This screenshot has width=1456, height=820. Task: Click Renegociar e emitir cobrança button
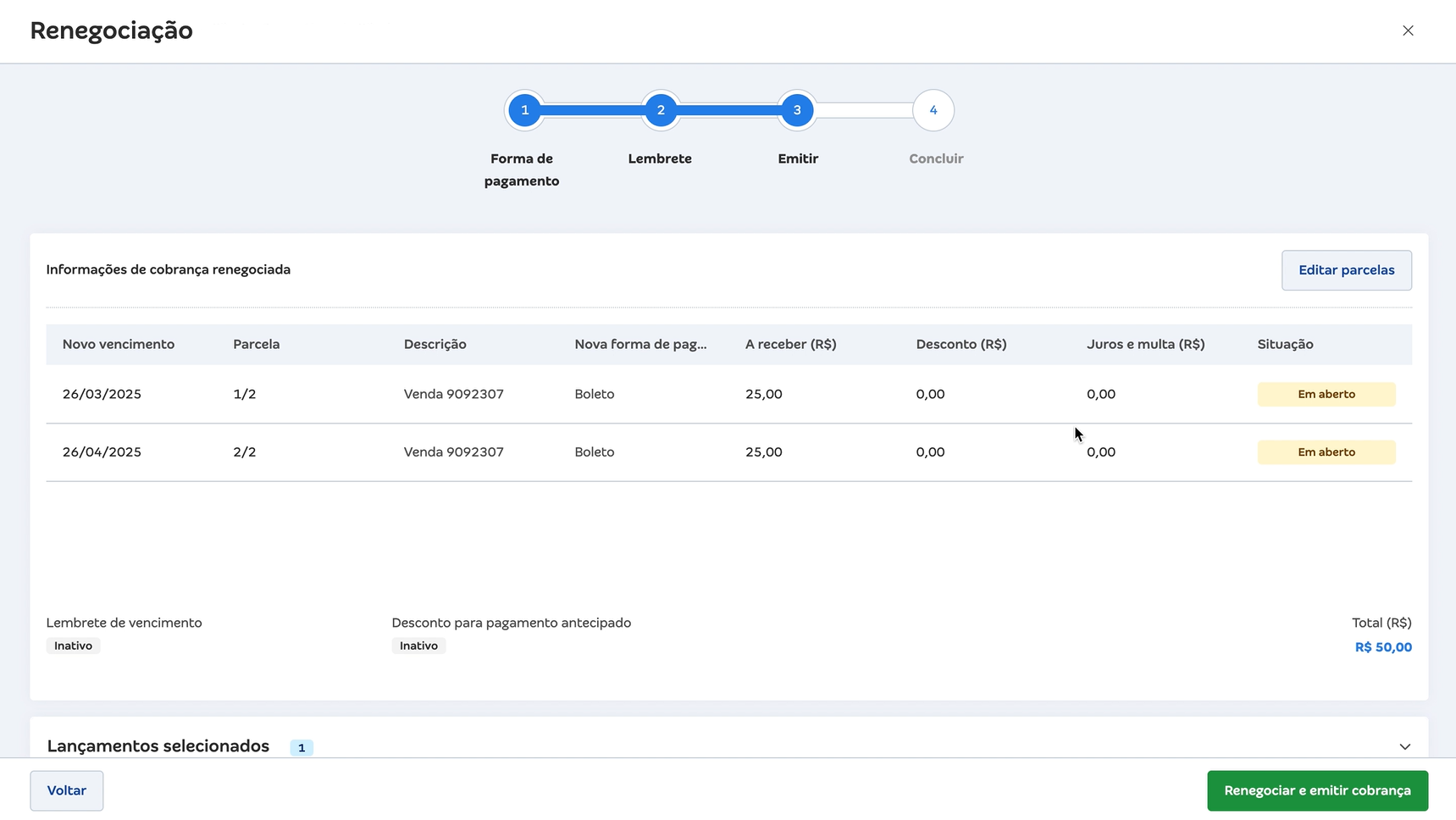pyautogui.click(x=1317, y=790)
